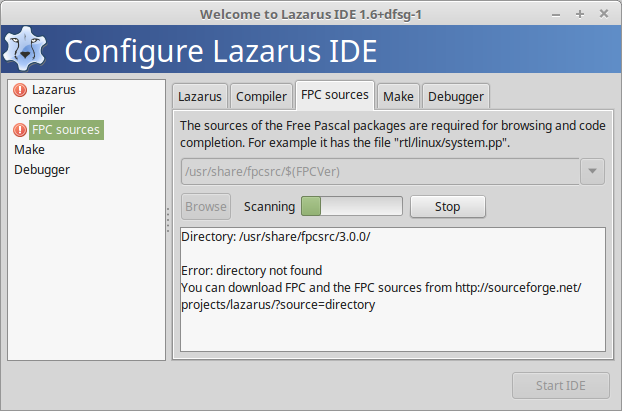Click the Scanning progress bar
Viewport: 622px width, 411px height.
click(352, 206)
